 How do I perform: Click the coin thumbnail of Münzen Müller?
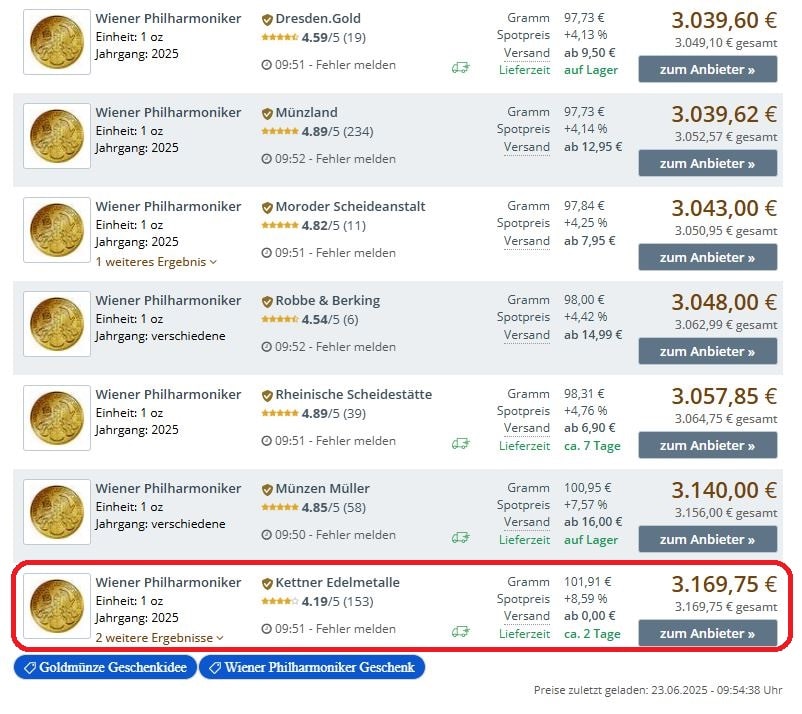56,511
